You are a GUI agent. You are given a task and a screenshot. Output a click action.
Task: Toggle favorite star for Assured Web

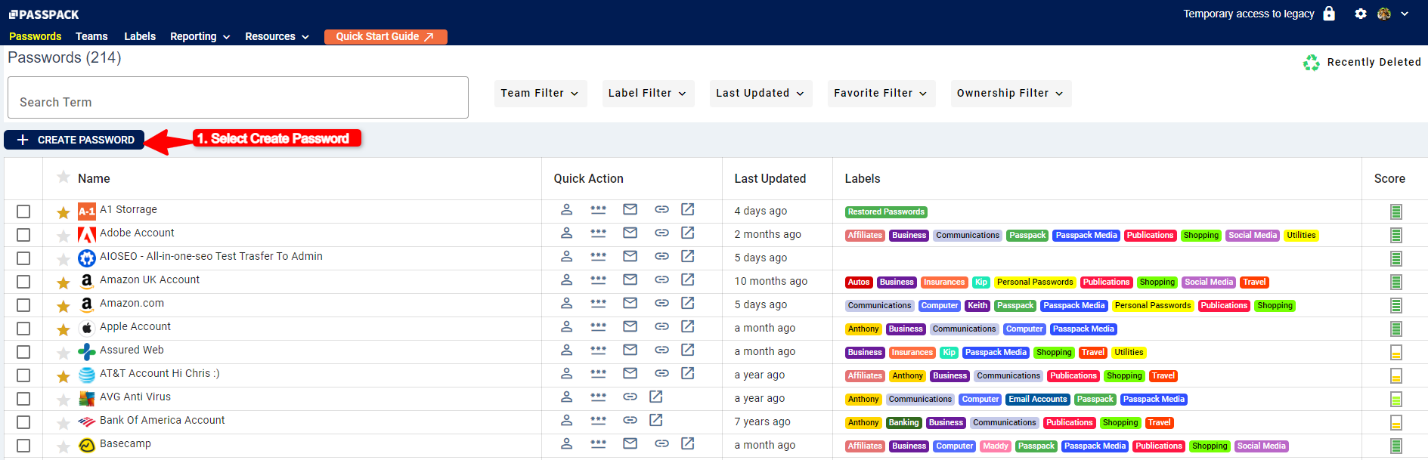[63, 353]
